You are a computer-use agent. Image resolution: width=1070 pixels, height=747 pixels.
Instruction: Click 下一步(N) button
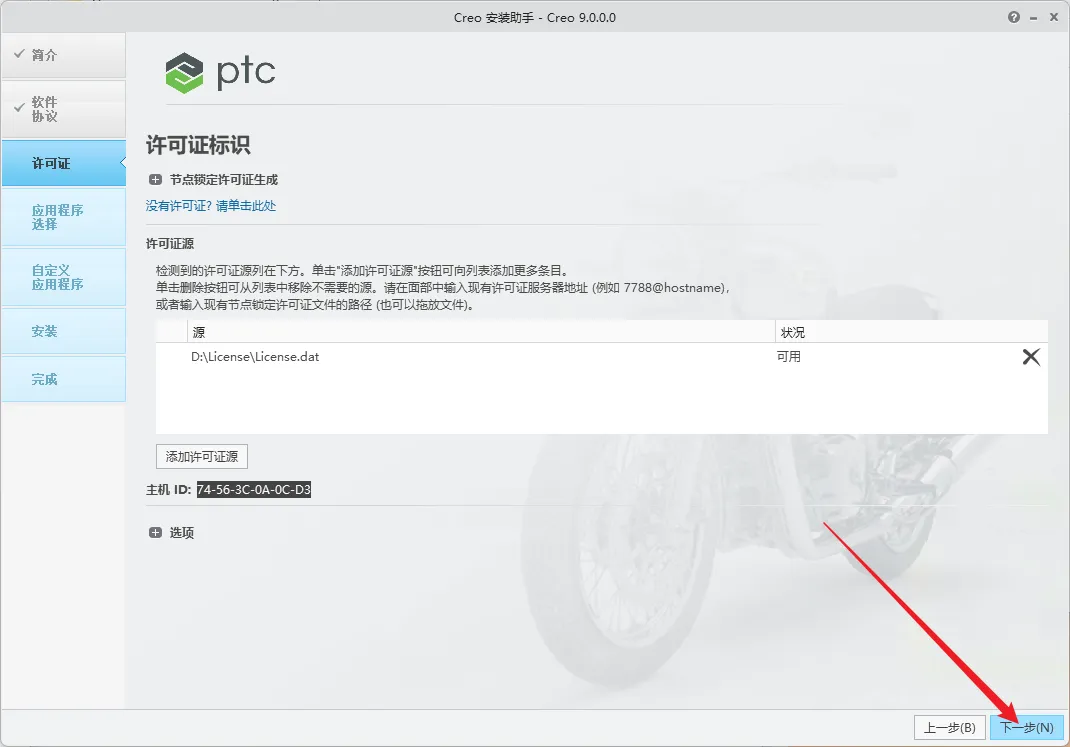[1026, 727]
